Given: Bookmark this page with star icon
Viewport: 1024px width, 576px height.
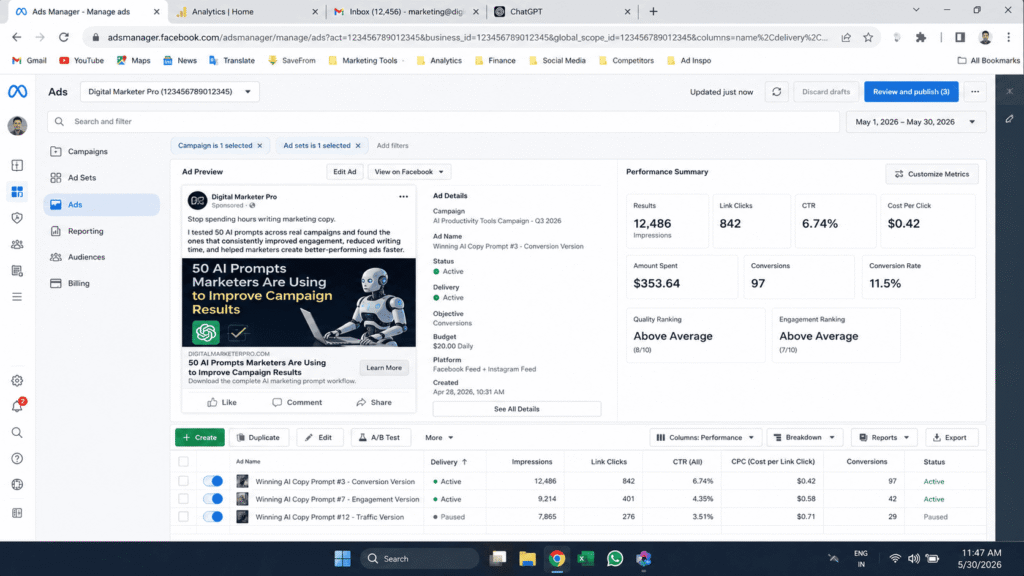Looking at the screenshot, I should coord(868,37).
